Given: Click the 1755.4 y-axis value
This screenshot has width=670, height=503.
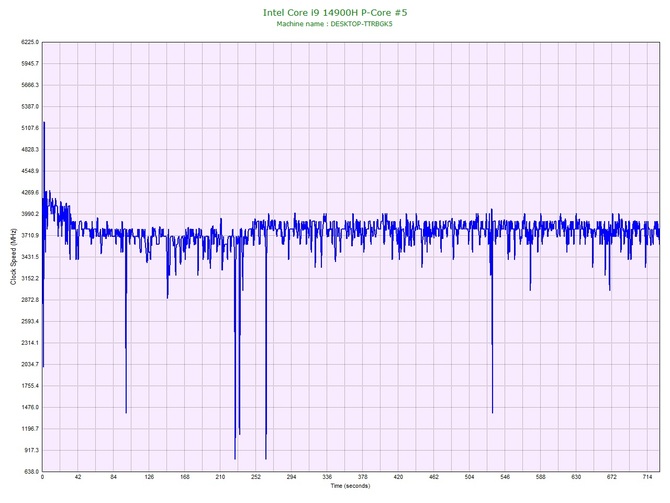Looking at the screenshot, I should [x=30, y=386].
